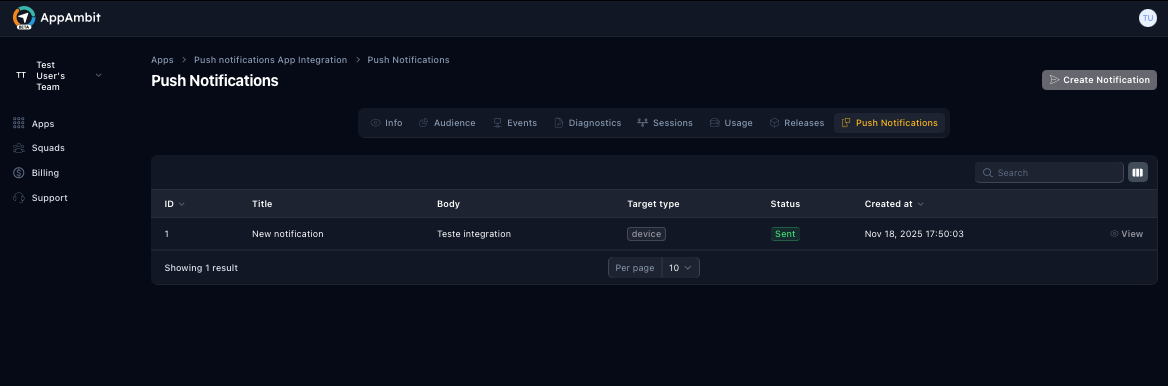Click the Push Notifications breadcrumb
Screen dimensions: 1168x386
click(x=408, y=60)
